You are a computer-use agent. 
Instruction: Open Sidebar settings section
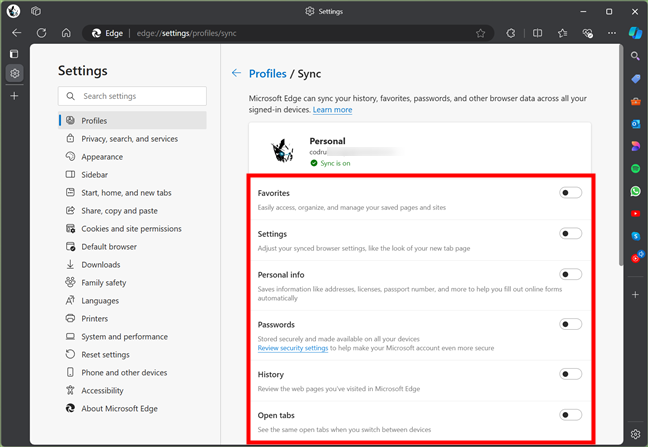point(132,175)
